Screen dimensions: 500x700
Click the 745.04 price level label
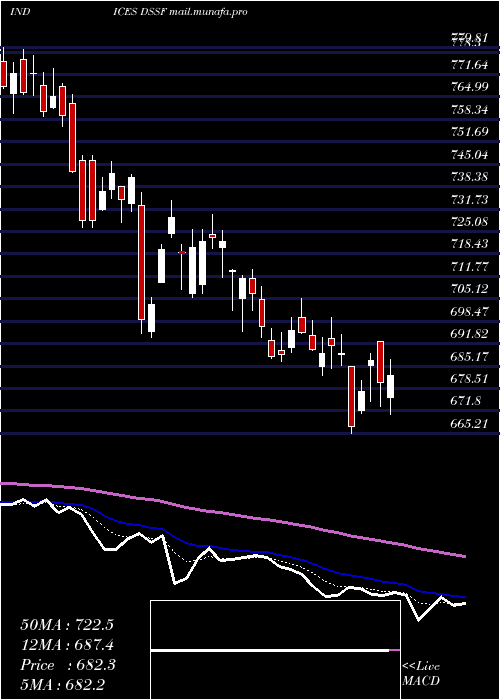click(x=469, y=155)
